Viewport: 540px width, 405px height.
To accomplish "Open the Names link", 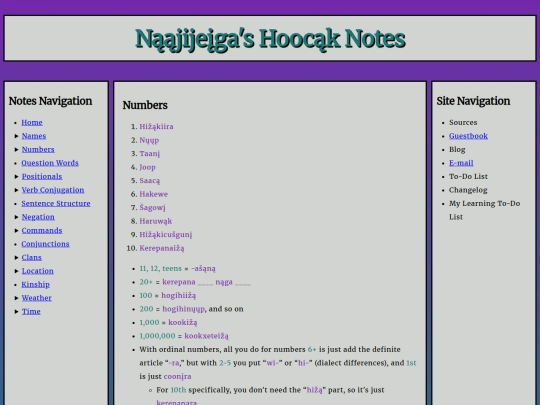I will (x=34, y=136).
